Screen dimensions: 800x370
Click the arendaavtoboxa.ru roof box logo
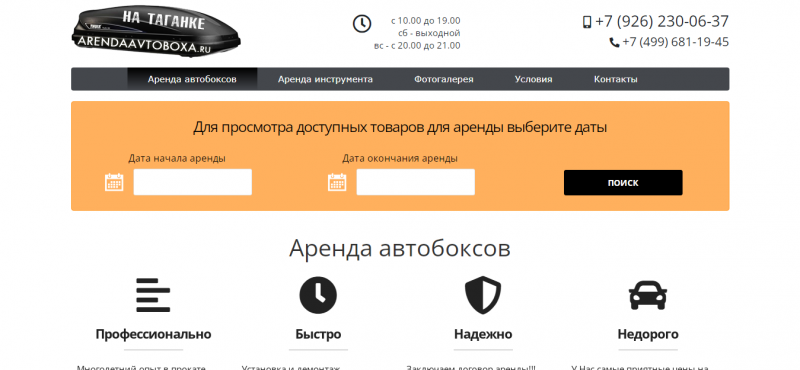click(x=156, y=31)
